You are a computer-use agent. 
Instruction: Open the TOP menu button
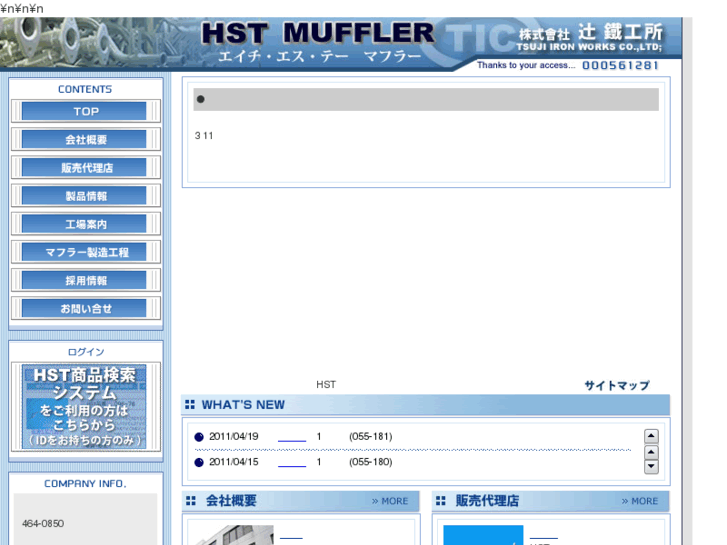point(86,111)
